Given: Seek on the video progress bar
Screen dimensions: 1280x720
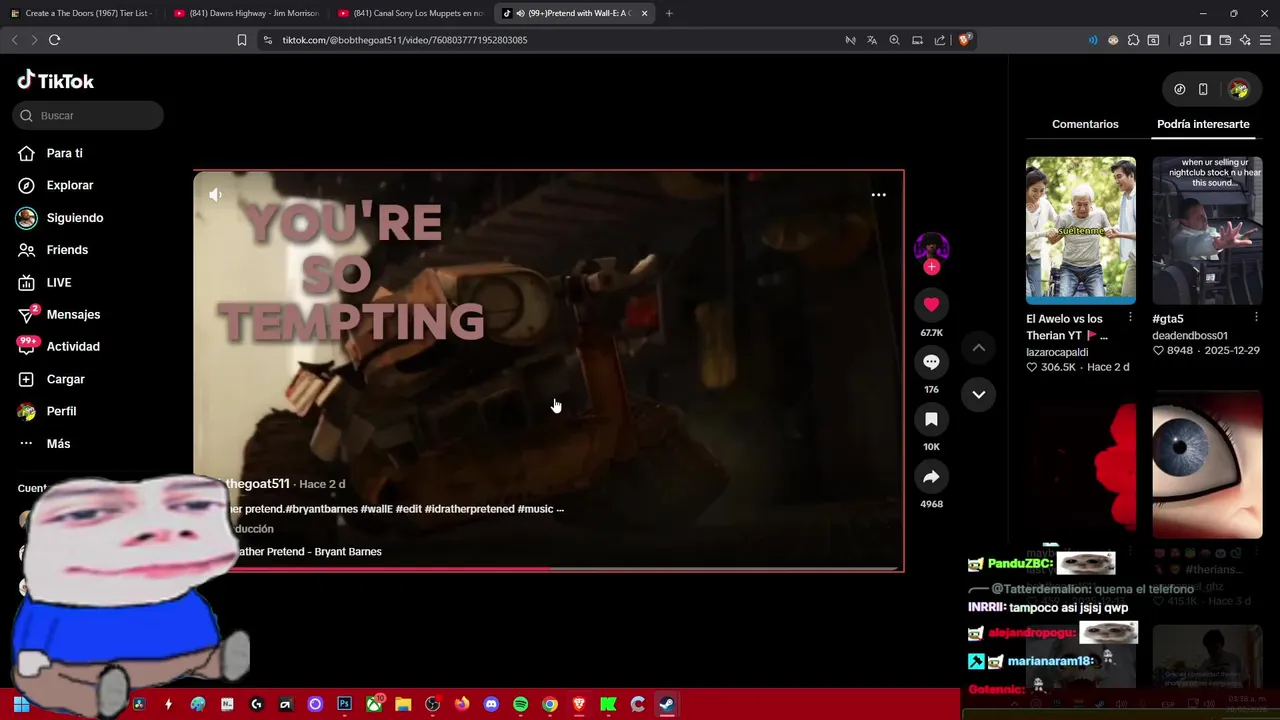Looking at the screenshot, I should (x=548, y=570).
